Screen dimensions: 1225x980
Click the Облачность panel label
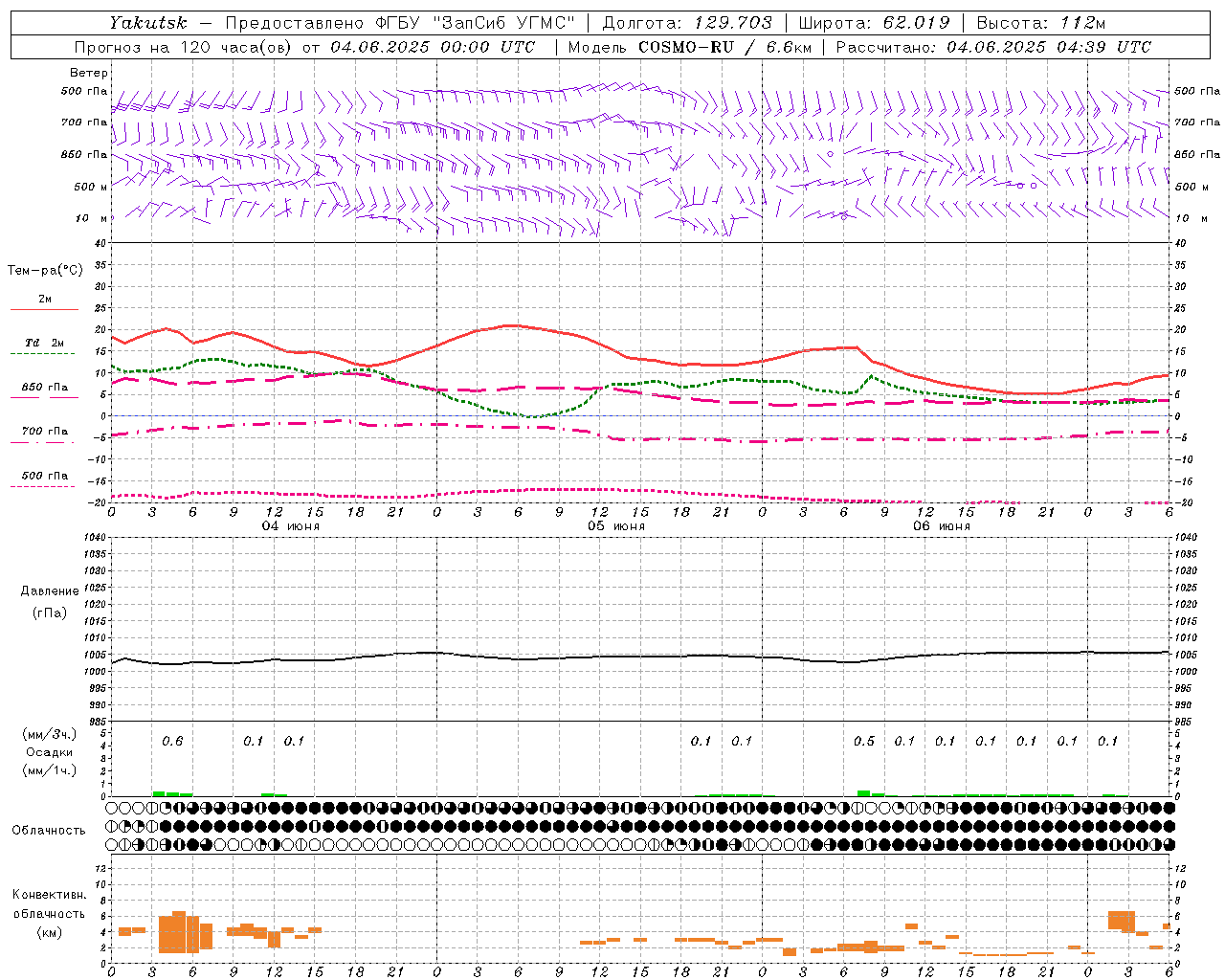coord(49,830)
